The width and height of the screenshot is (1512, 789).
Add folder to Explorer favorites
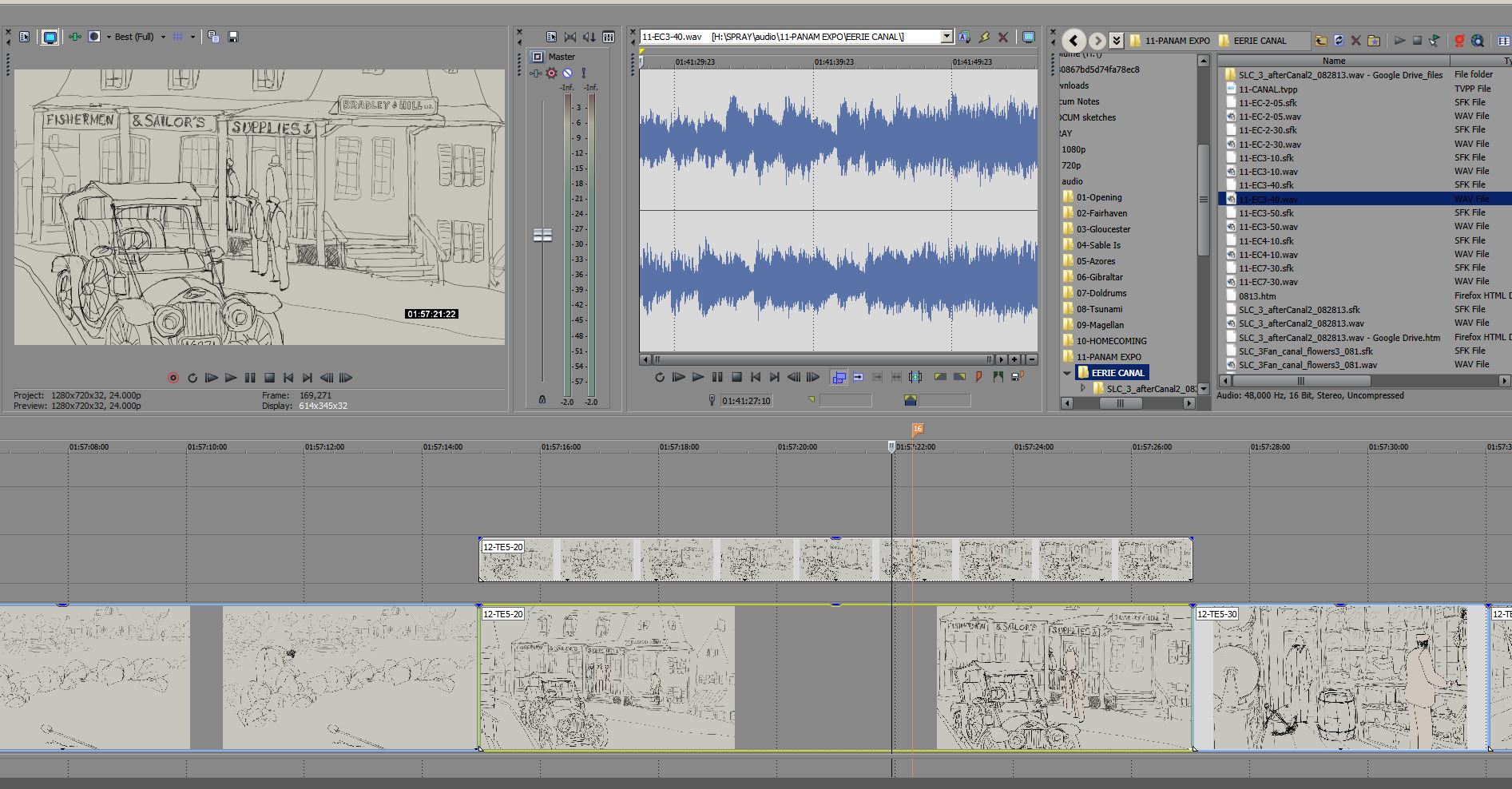click(x=1374, y=40)
